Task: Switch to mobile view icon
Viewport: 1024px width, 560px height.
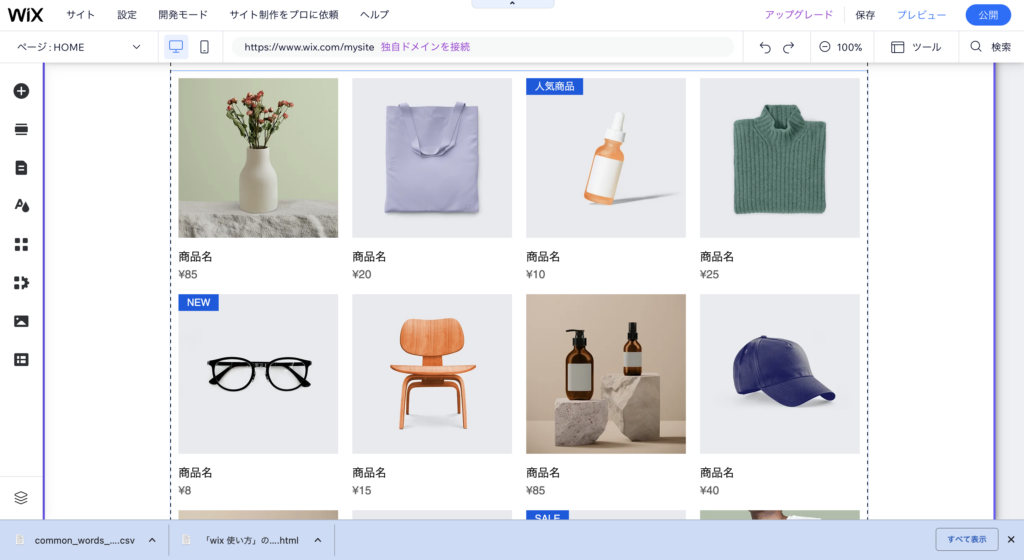Action: click(x=204, y=47)
